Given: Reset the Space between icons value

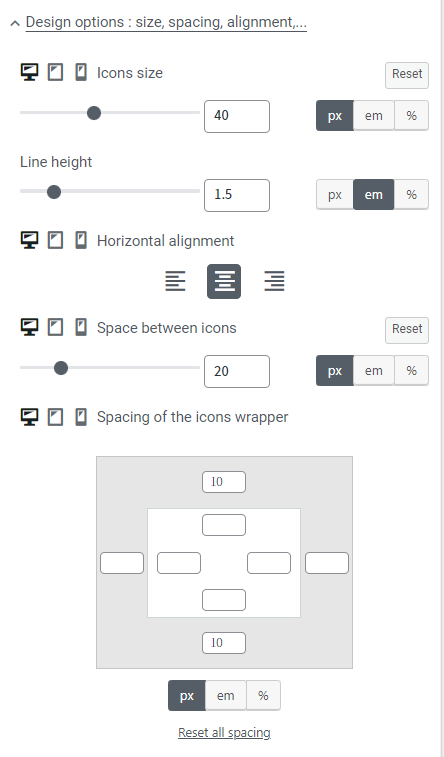Looking at the screenshot, I should [407, 330].
